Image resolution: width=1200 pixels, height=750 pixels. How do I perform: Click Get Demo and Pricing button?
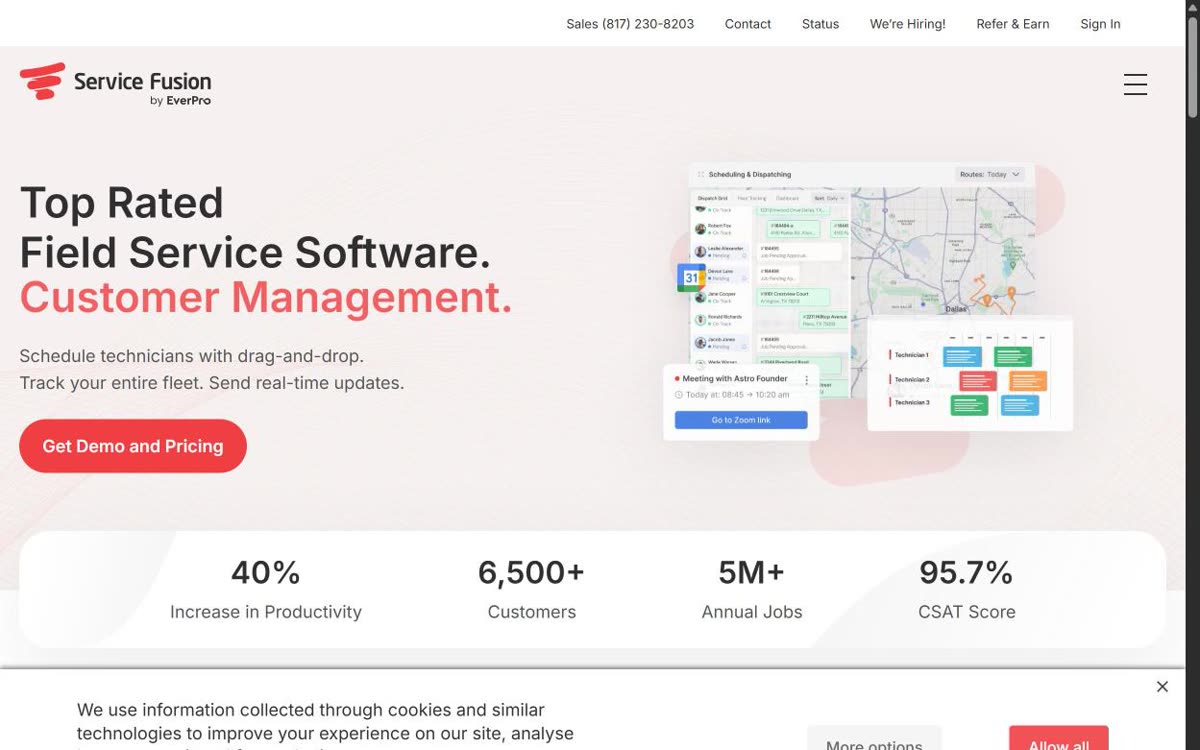tap(133, 446)
